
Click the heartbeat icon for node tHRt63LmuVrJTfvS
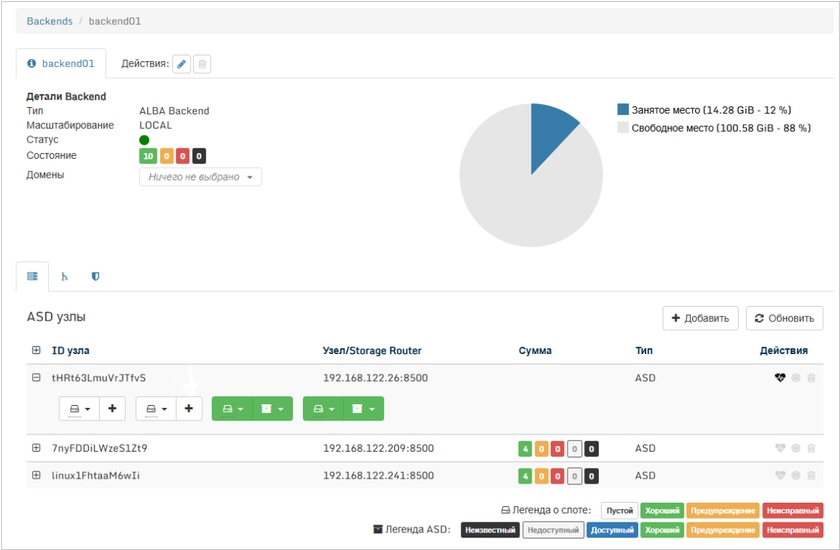click(x=780, y=378)
